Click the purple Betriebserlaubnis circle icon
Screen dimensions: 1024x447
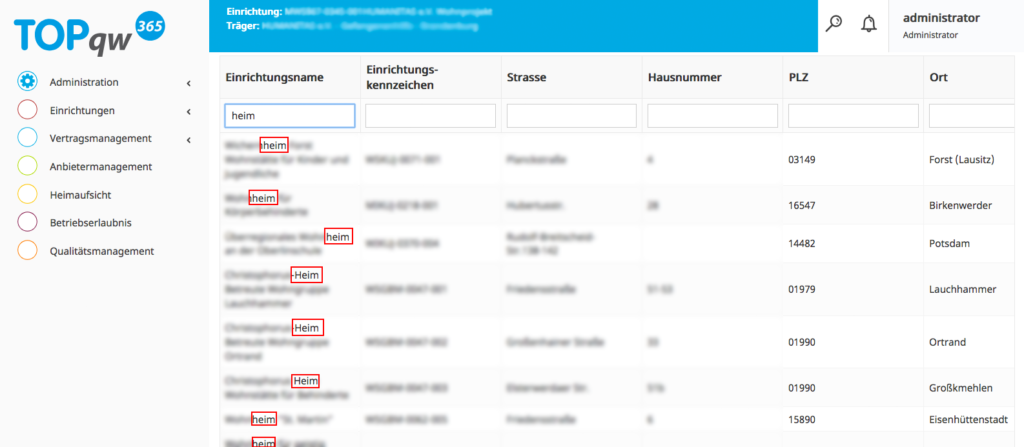[x=27, y=222]
